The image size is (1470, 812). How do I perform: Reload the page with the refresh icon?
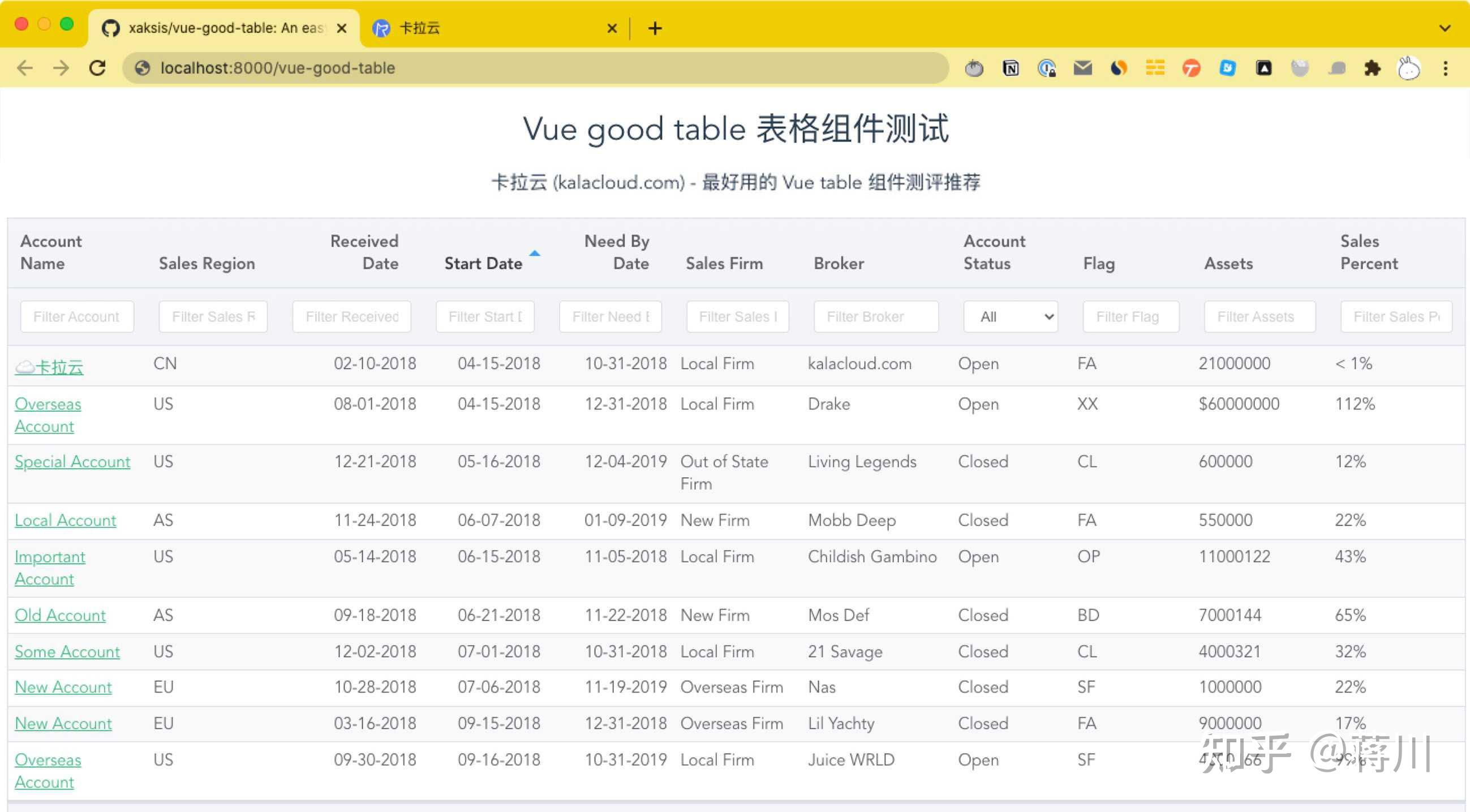tap(98, 68)
